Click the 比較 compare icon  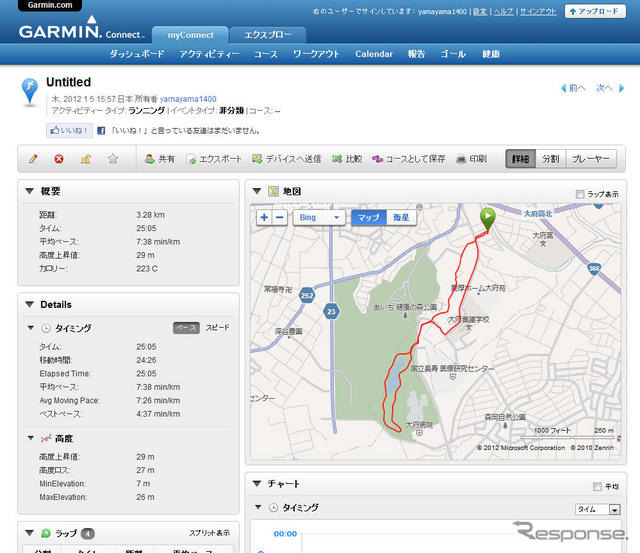[x=337, y=159]
